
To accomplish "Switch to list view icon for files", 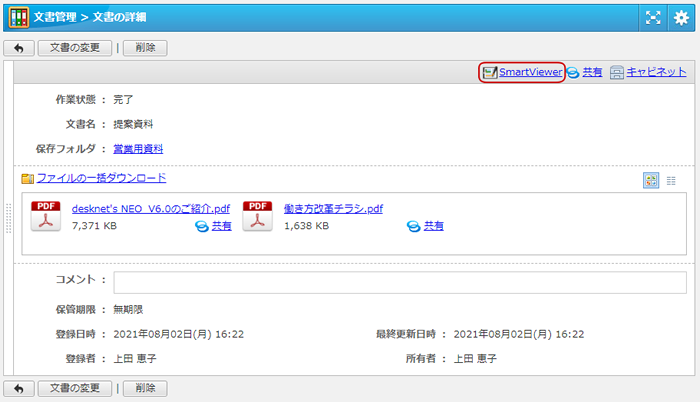I will [671, 180].
